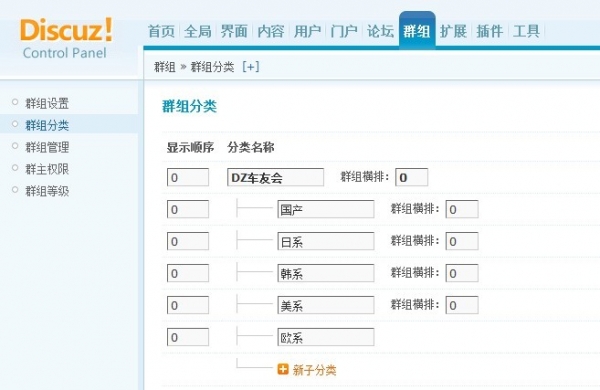
Task: Click the 欧系 category name field
Action: (326, 337)
